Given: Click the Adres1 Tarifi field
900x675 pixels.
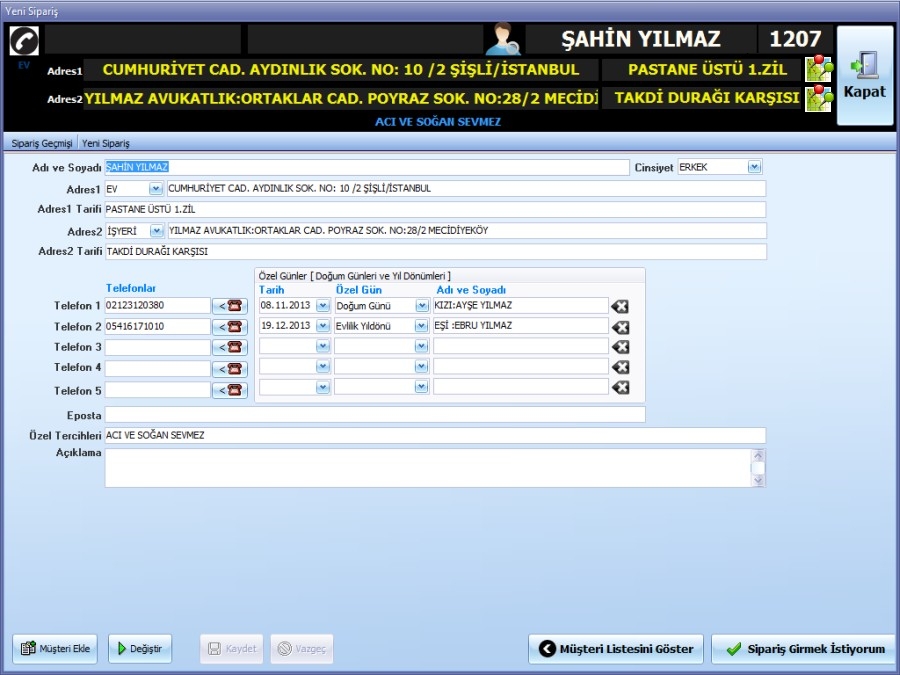Looking at the screenshot, I should 435,210.
